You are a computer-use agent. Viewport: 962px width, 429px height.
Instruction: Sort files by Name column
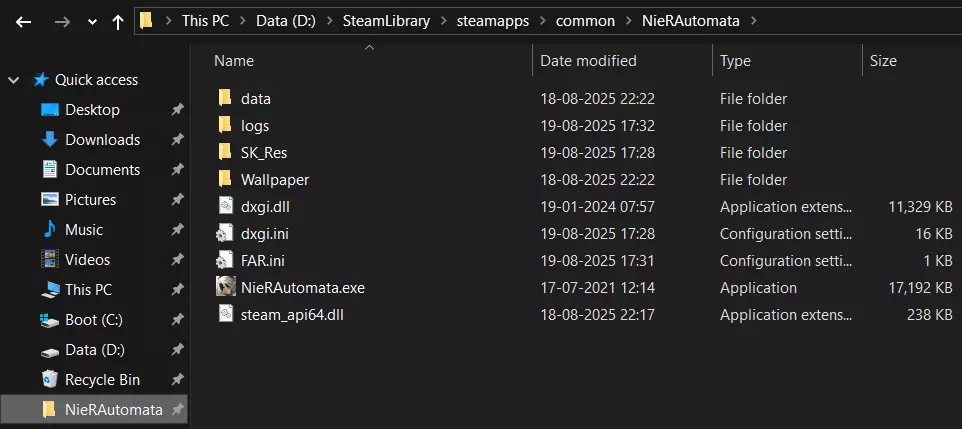[x=235, y=61]
